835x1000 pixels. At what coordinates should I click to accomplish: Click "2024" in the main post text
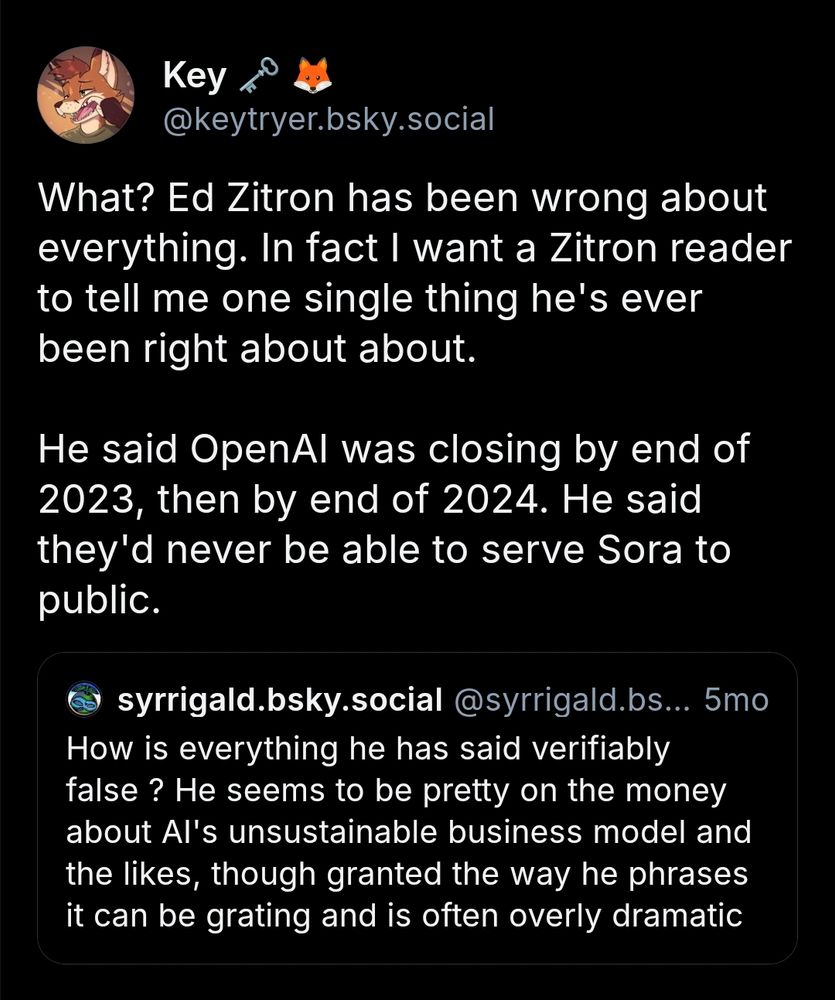click(494, 499)
